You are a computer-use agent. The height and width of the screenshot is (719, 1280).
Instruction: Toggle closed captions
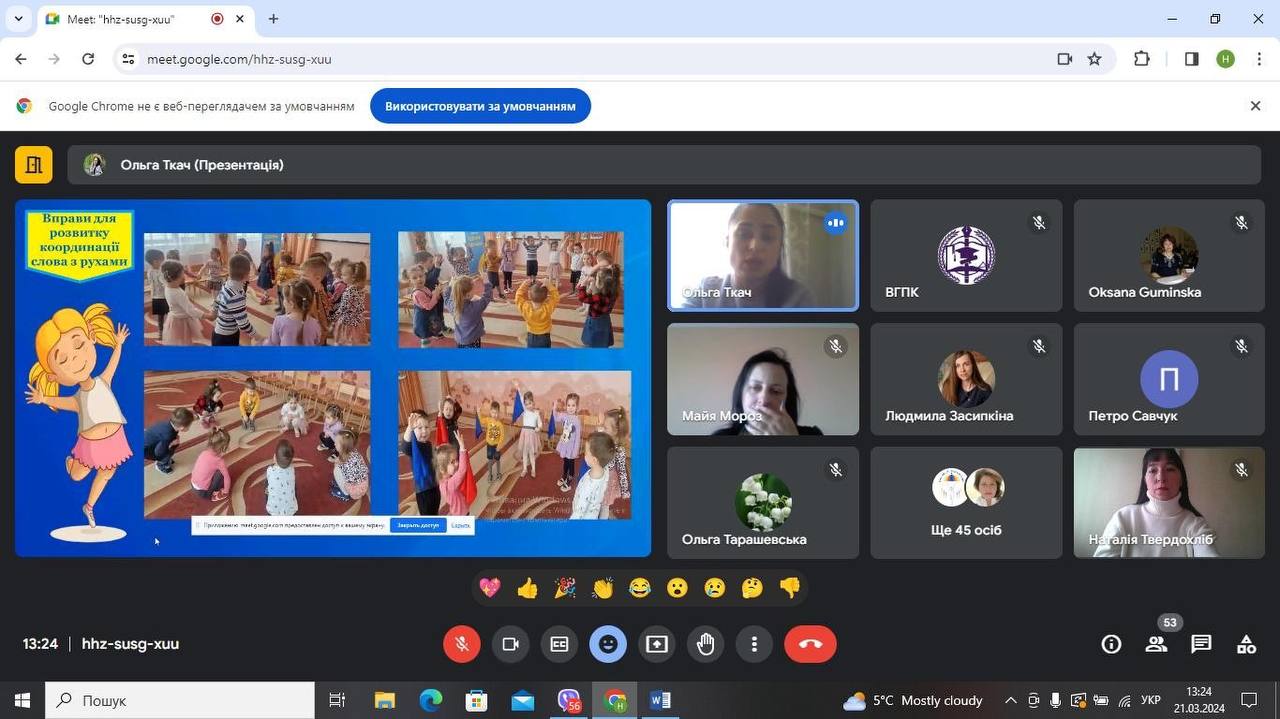click(x=559, y=644)
